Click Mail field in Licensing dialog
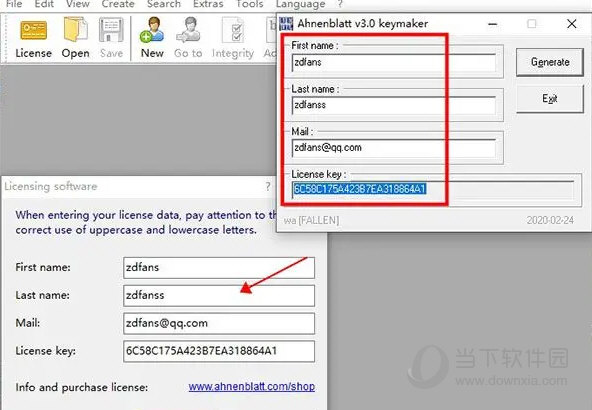 (x=219, y=323)
